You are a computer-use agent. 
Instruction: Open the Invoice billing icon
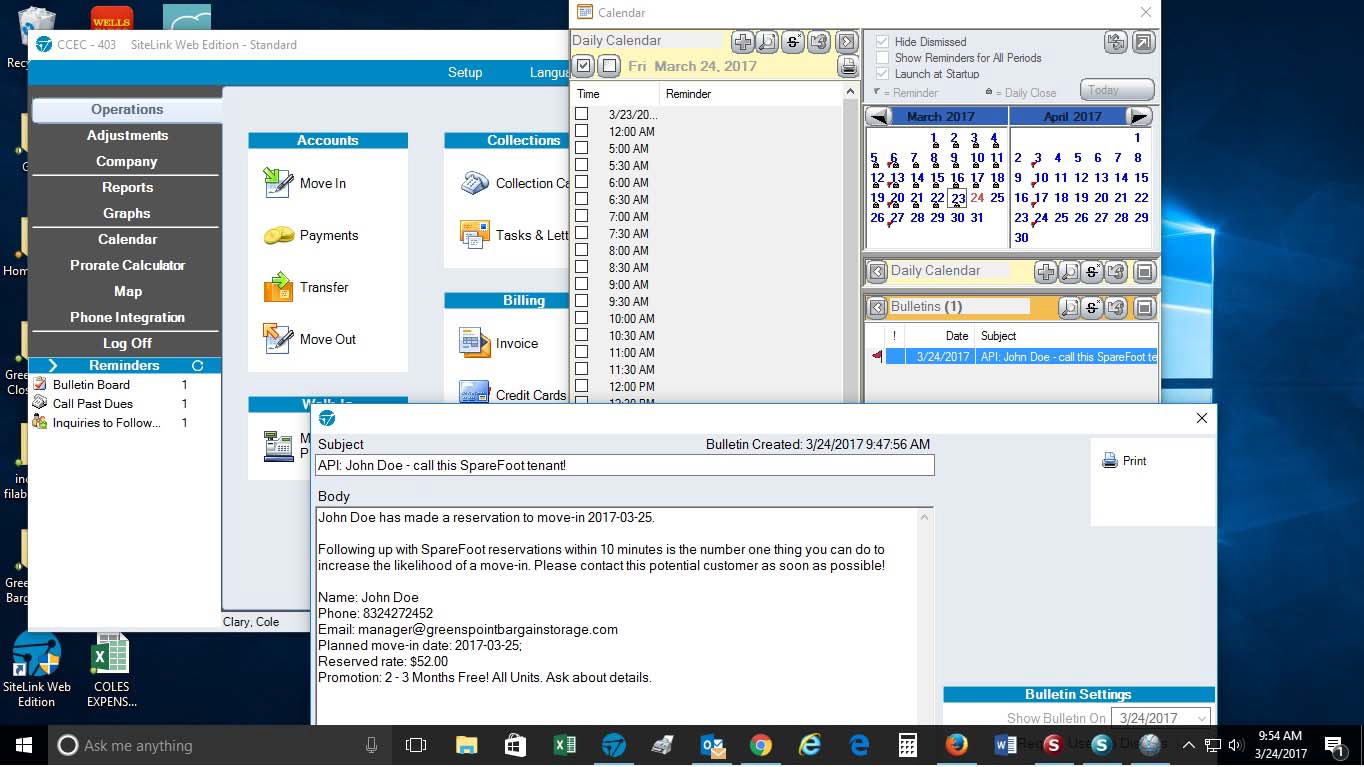(474, 343)
